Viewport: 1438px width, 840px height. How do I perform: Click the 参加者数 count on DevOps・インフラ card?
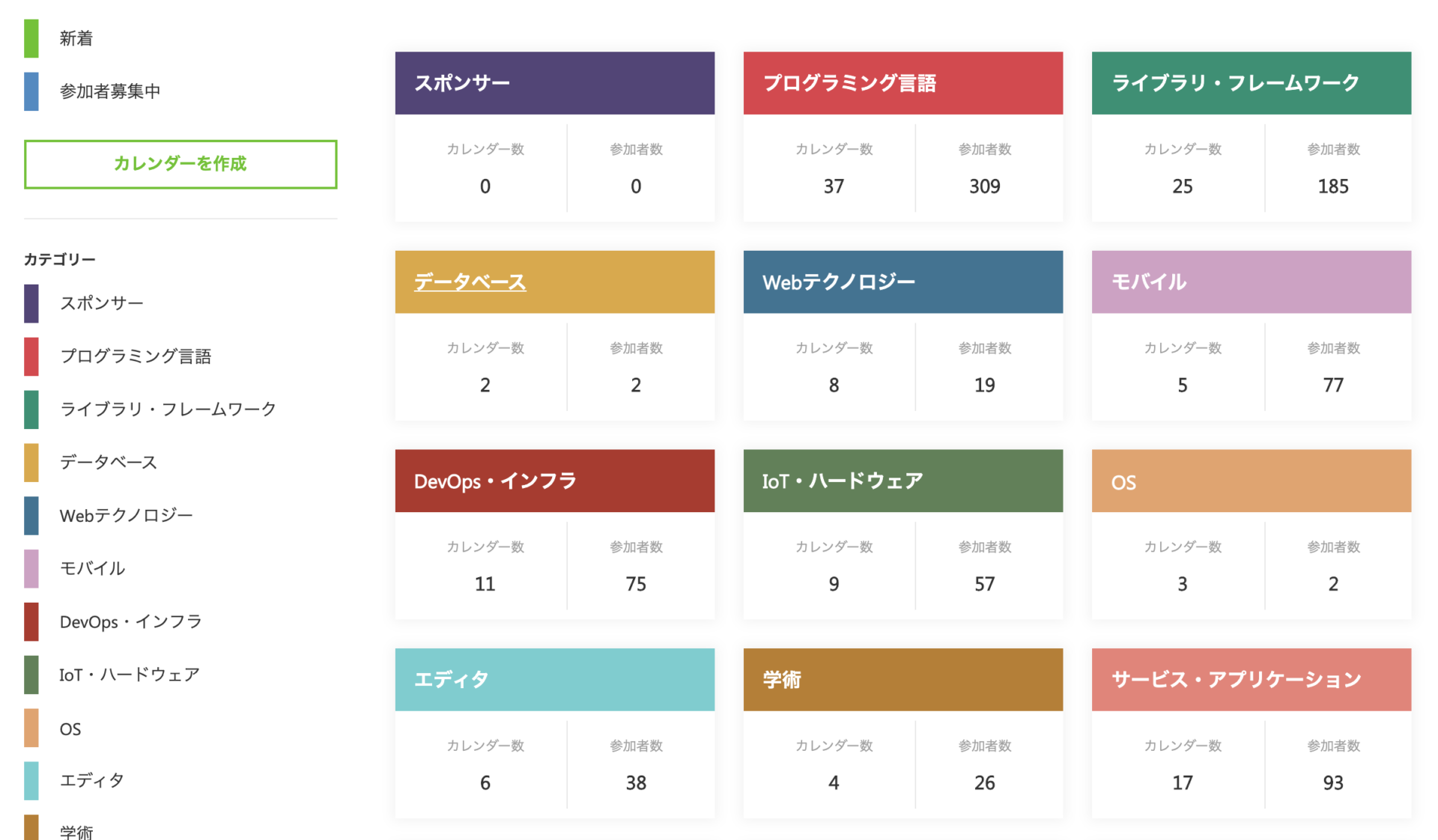point(636,583)
